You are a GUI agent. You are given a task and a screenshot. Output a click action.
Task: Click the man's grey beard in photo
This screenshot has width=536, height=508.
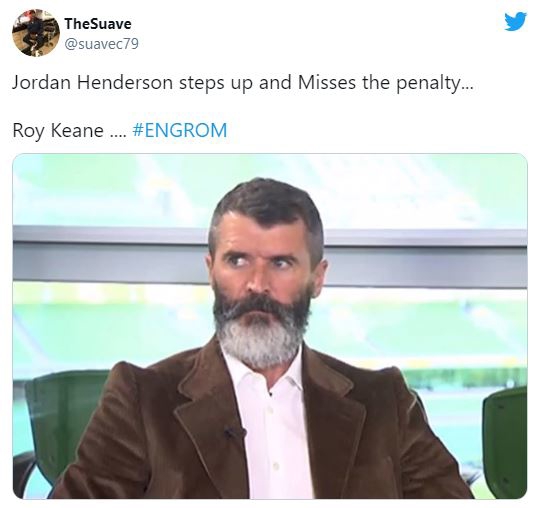click(x=262, y=338)
